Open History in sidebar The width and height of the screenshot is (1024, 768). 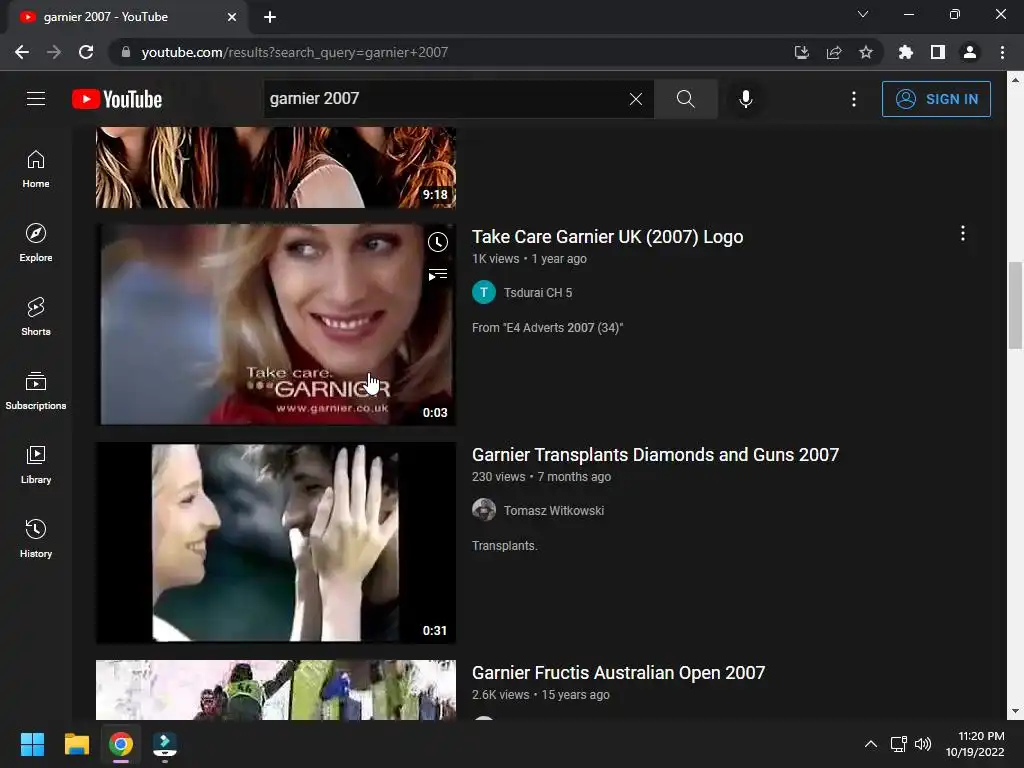(x=36, y=537)
